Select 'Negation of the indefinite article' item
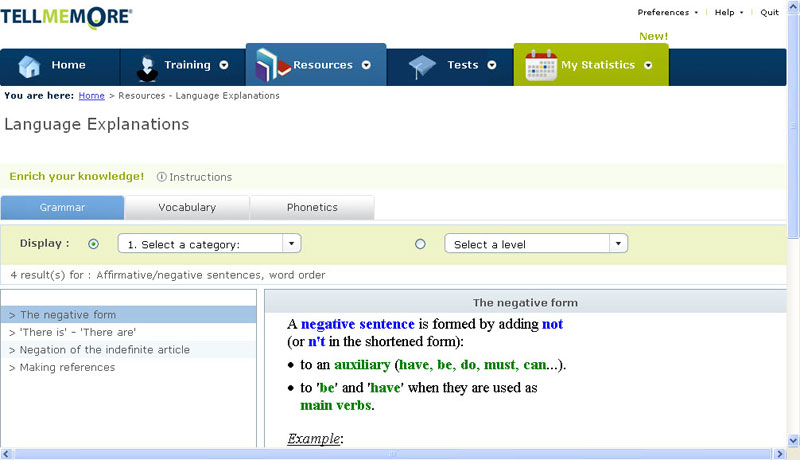The image size is (800, 460). (129, 349)
